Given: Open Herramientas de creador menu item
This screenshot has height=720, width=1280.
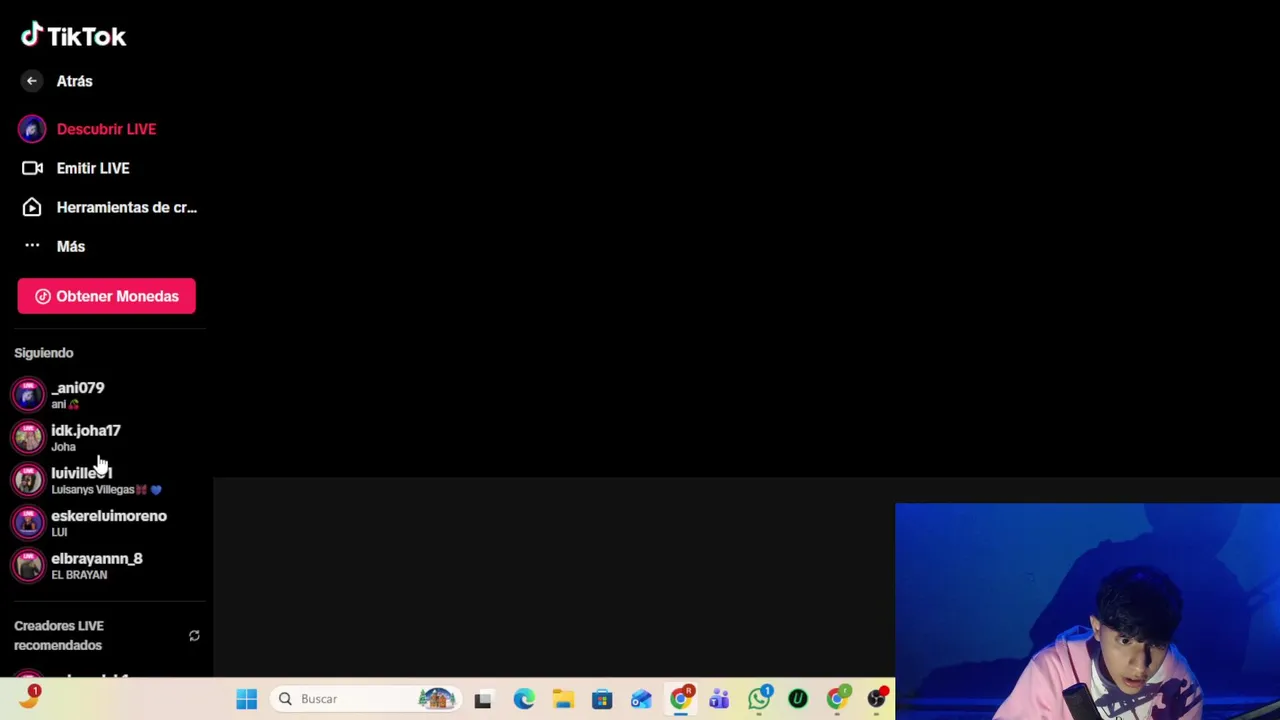Looking at the screenshot, I should pos(126,207).
